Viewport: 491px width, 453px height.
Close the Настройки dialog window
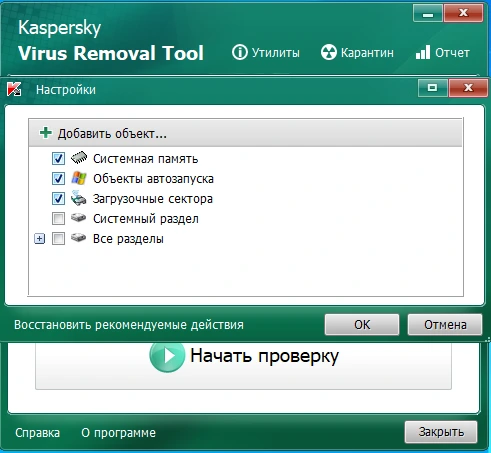tap(468, 88)
